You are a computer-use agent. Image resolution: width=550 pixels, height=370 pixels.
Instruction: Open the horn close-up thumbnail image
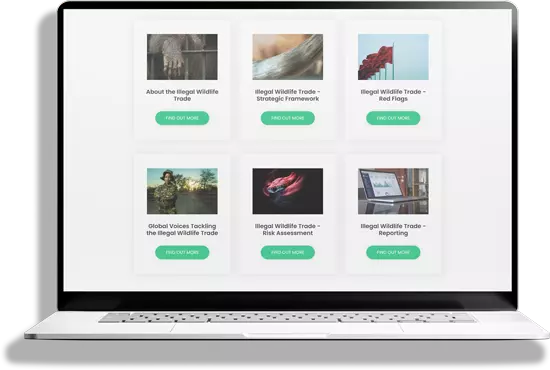(288, 57)
